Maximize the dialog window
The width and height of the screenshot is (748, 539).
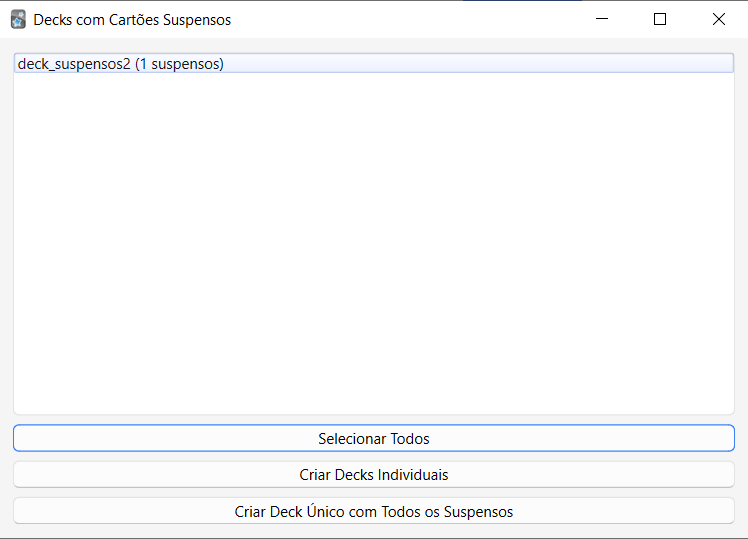[x=660, y=19]
